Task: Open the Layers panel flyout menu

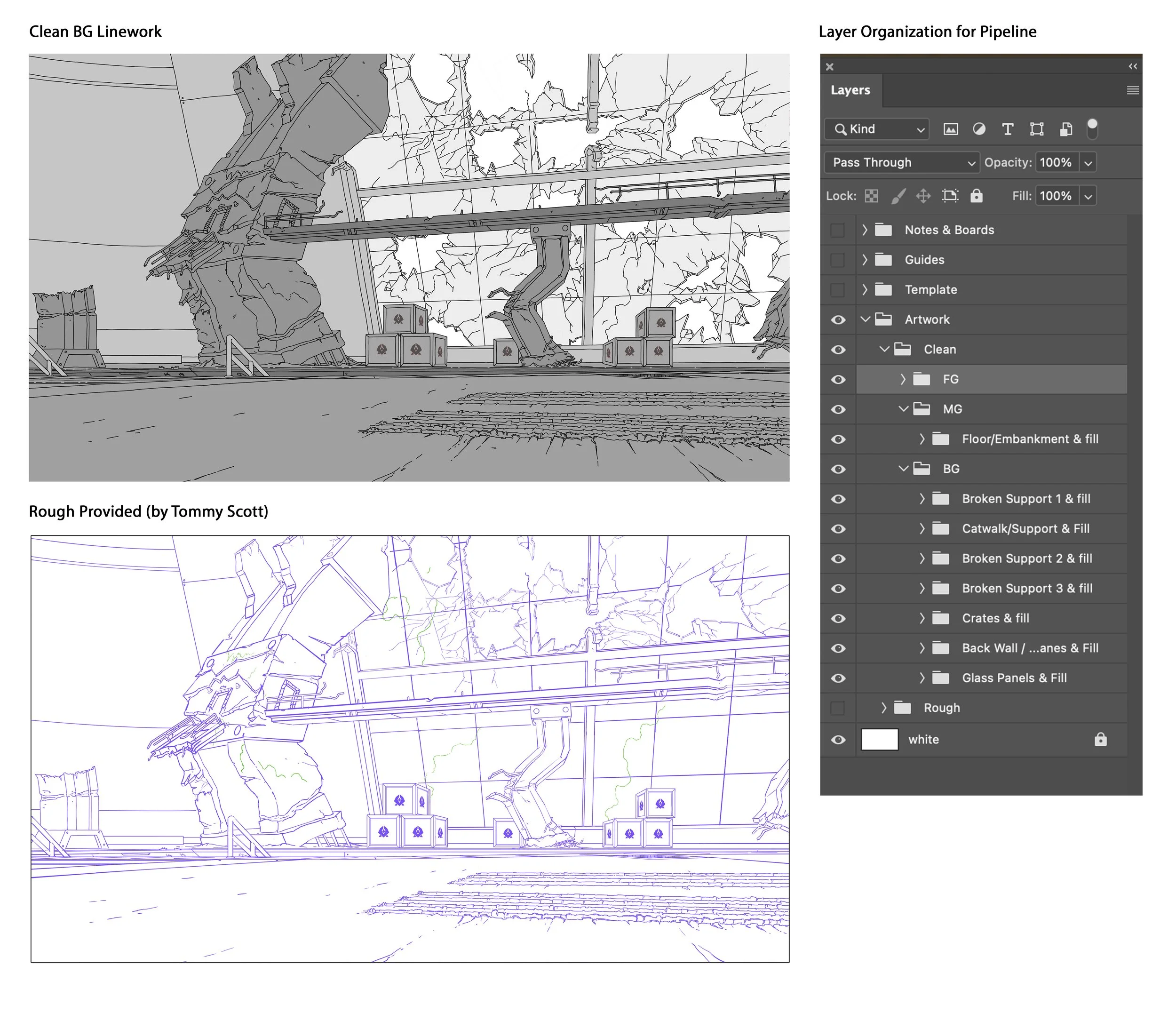Action: (1132, 90)
